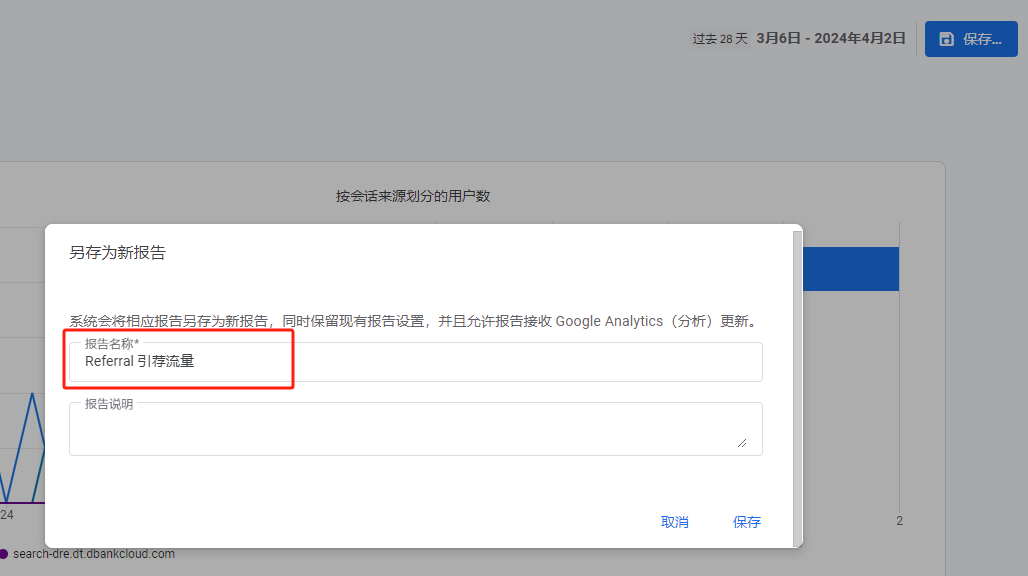Click the purple legend dot for search-dre
This screenshot has width=1028, height=576.
click(x=4, y=554)
